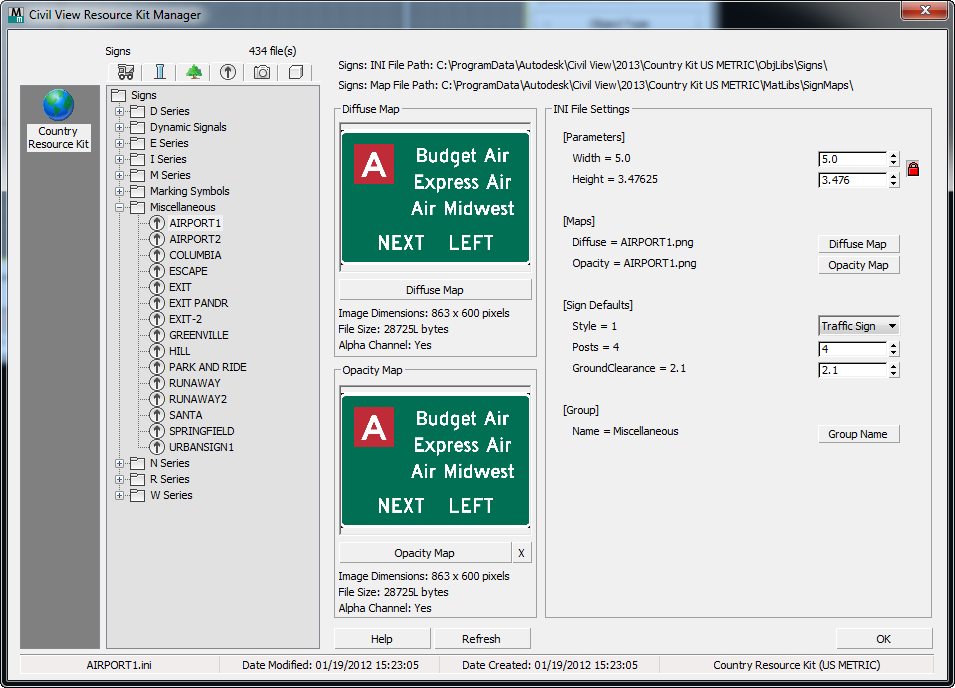955x688 pixels.
Task: Click the sign icon beside URBANSIGN1
Action: pos(157,447)
